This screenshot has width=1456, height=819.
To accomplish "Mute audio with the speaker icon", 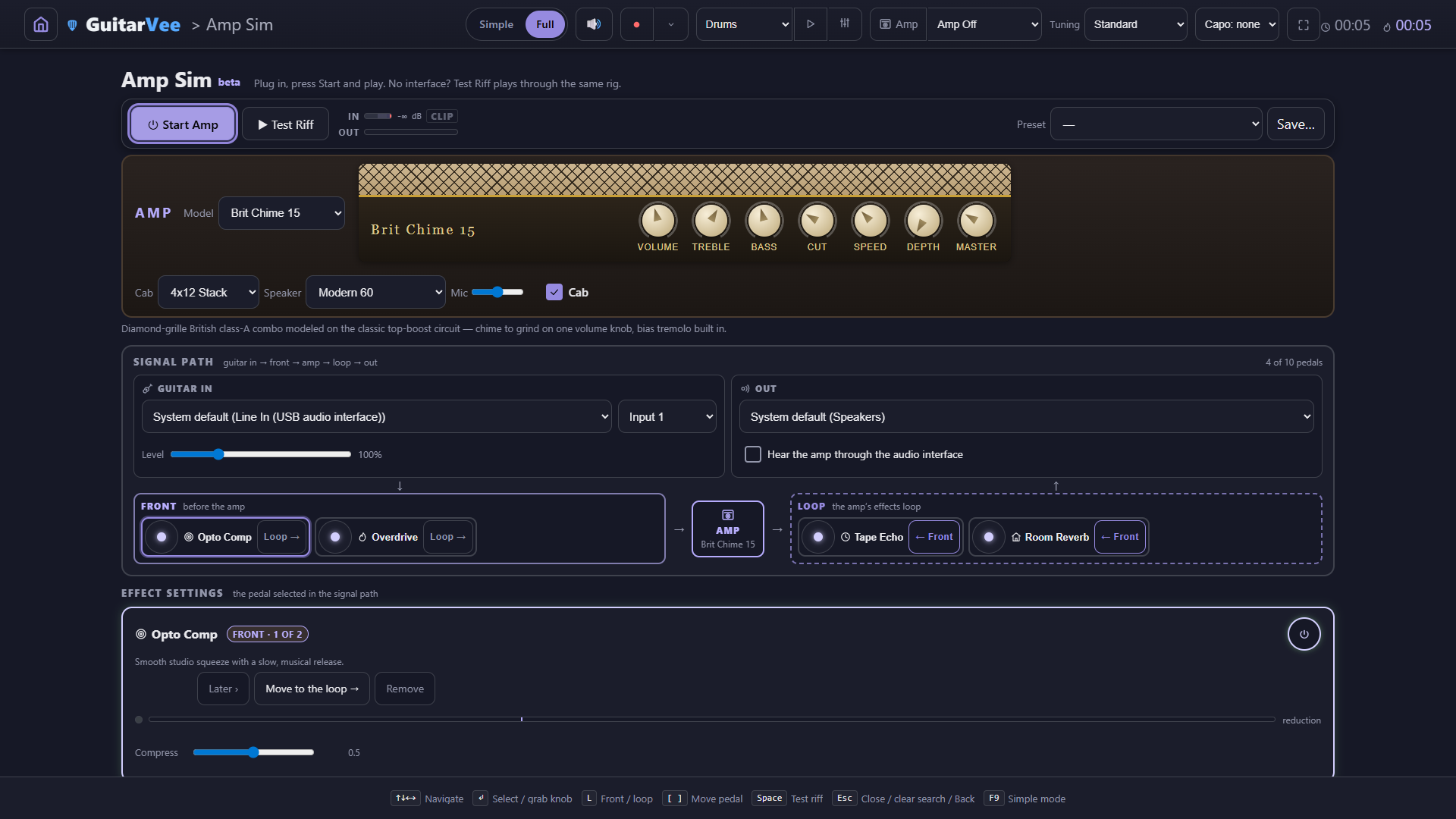I will 594,24.
